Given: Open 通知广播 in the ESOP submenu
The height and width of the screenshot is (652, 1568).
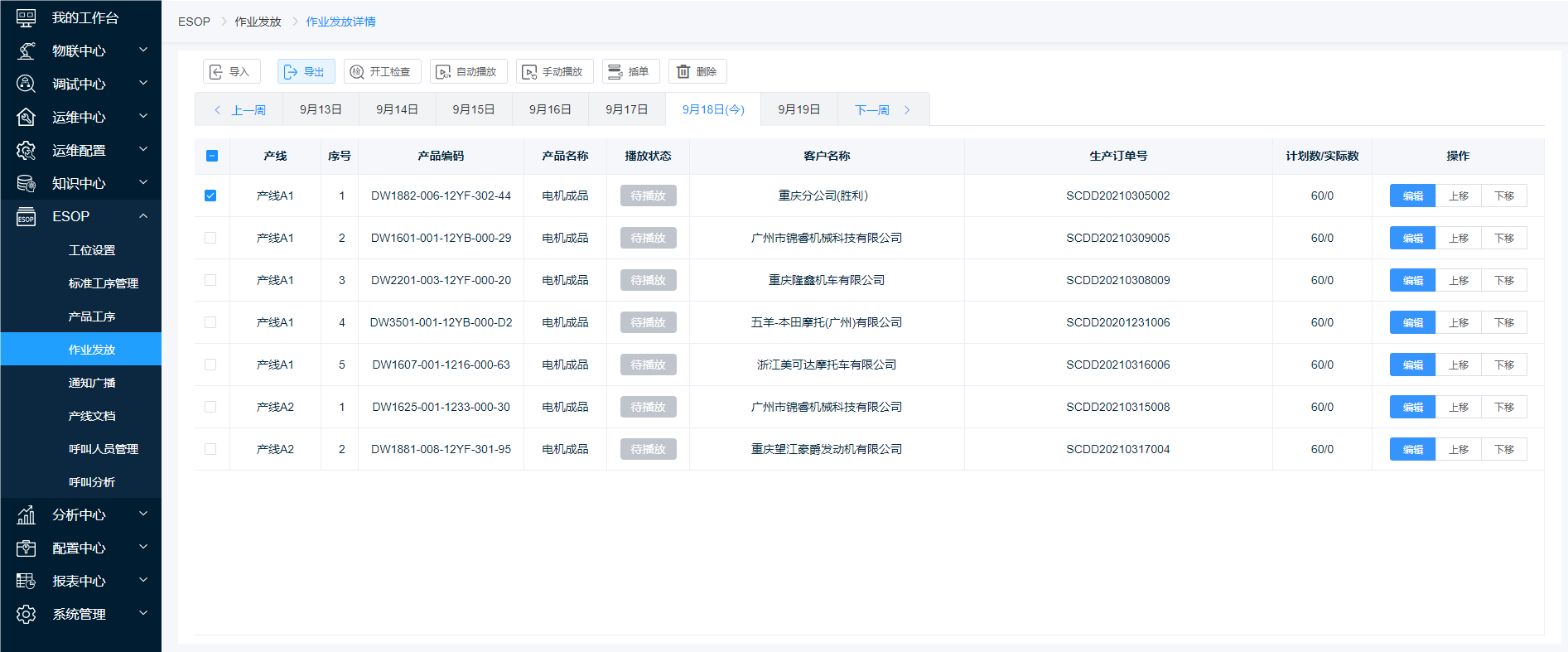Looking at the screenshot, I should 92,383.
